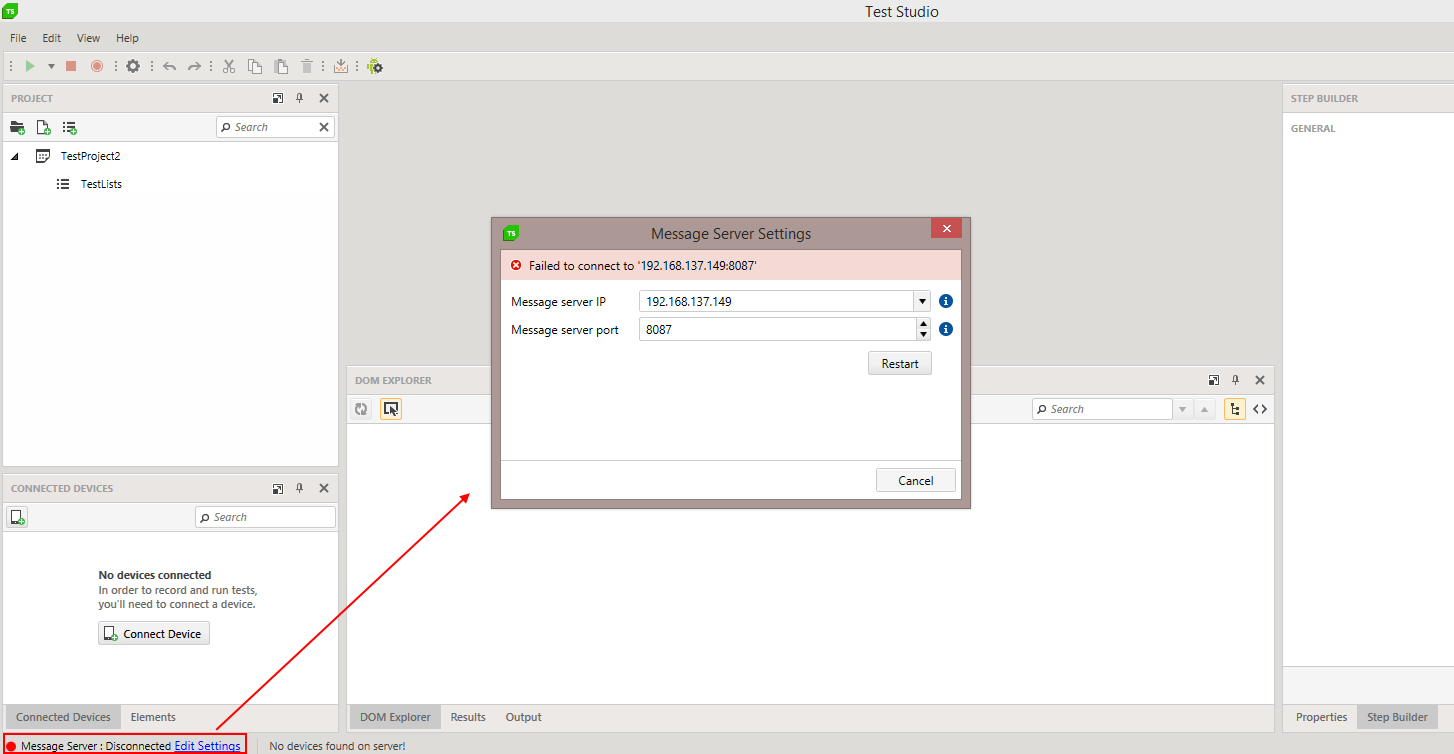This screenshot has height=754, width=1454.
Task: Toggle DOM Explorer source code view
Action: (x=1260, y=409)
